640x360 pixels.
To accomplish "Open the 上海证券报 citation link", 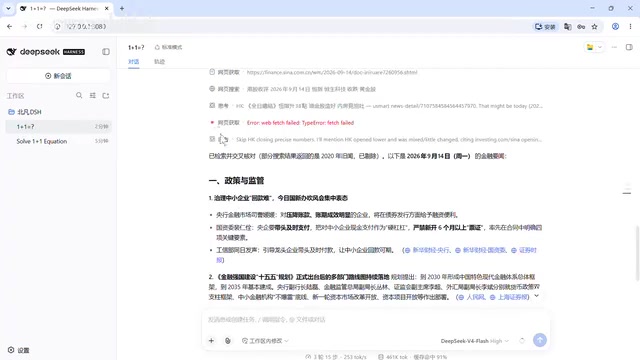I will pyautogui.click(x=509, y=297).
